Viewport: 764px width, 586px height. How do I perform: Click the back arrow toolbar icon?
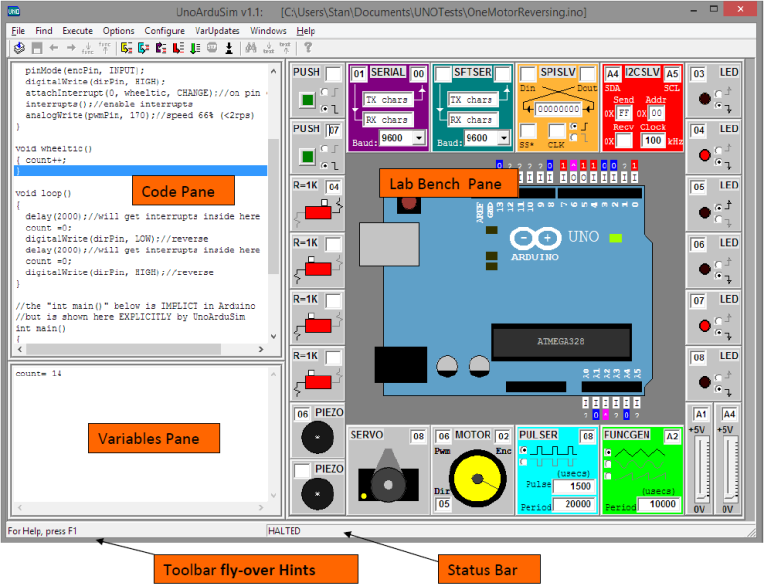[x=54, y=48]
